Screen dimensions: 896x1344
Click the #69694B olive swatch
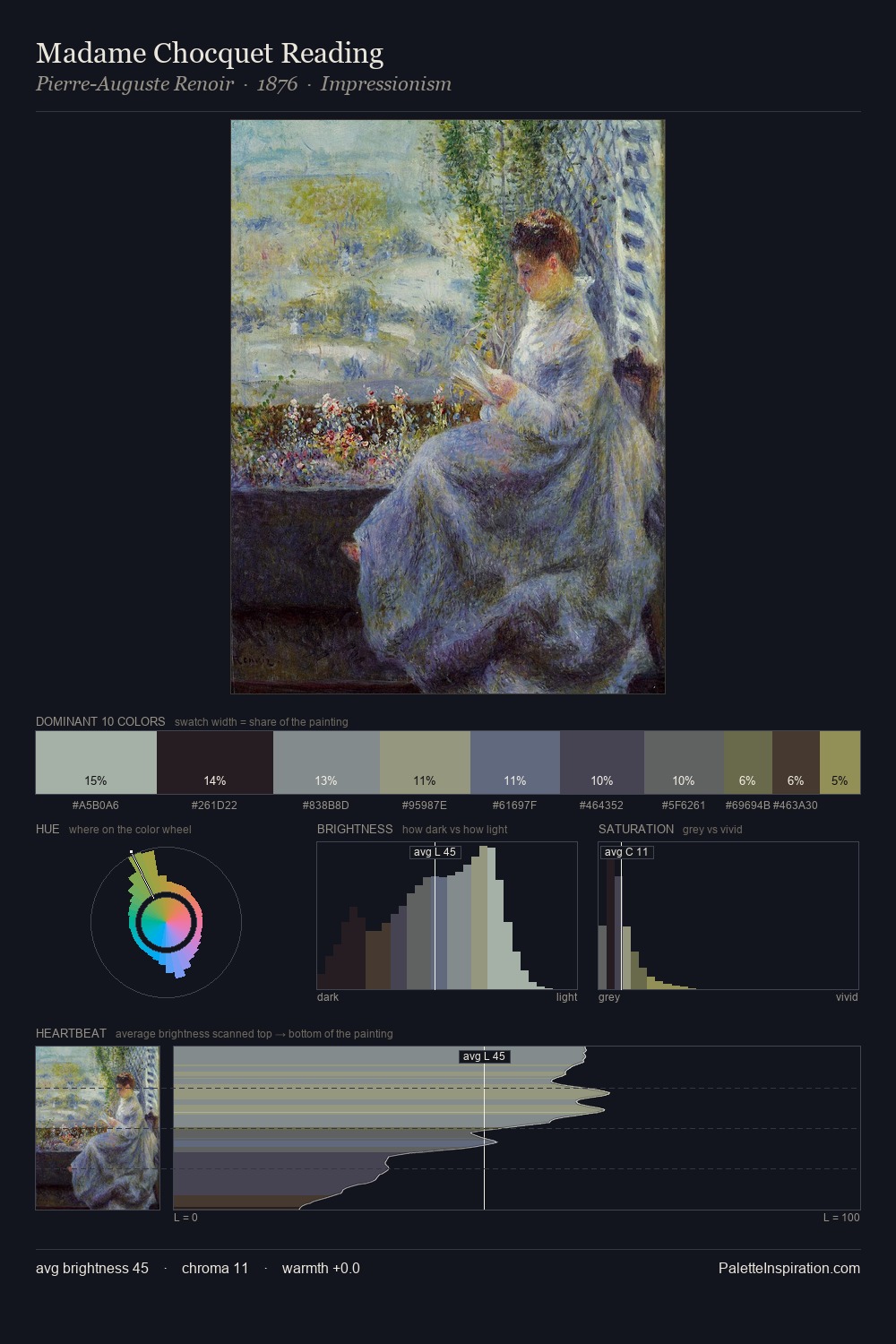[x=747, y=762]
